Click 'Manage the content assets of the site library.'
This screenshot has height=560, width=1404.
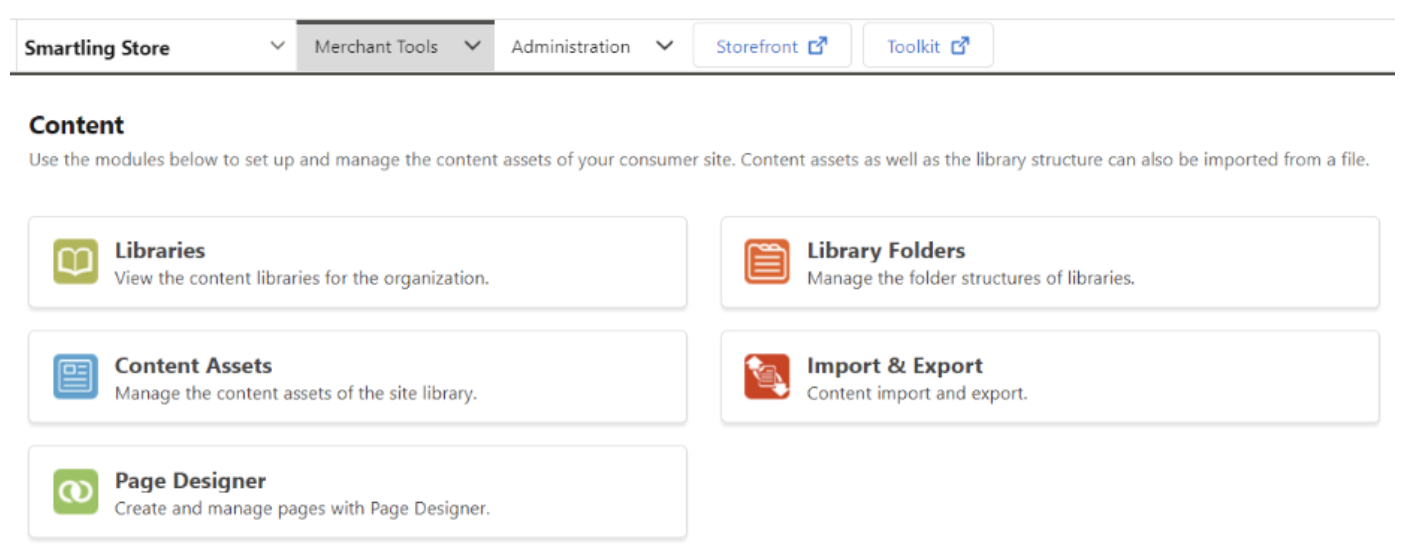tap(296, 393)
